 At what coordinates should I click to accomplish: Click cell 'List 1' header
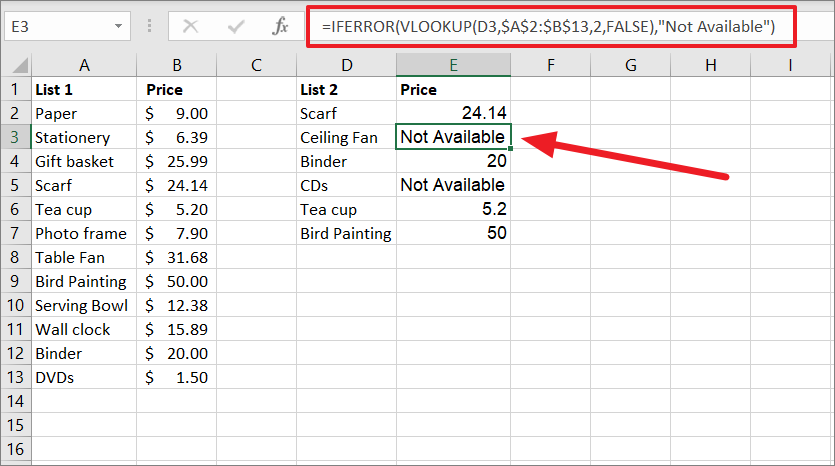coord(84,89)
